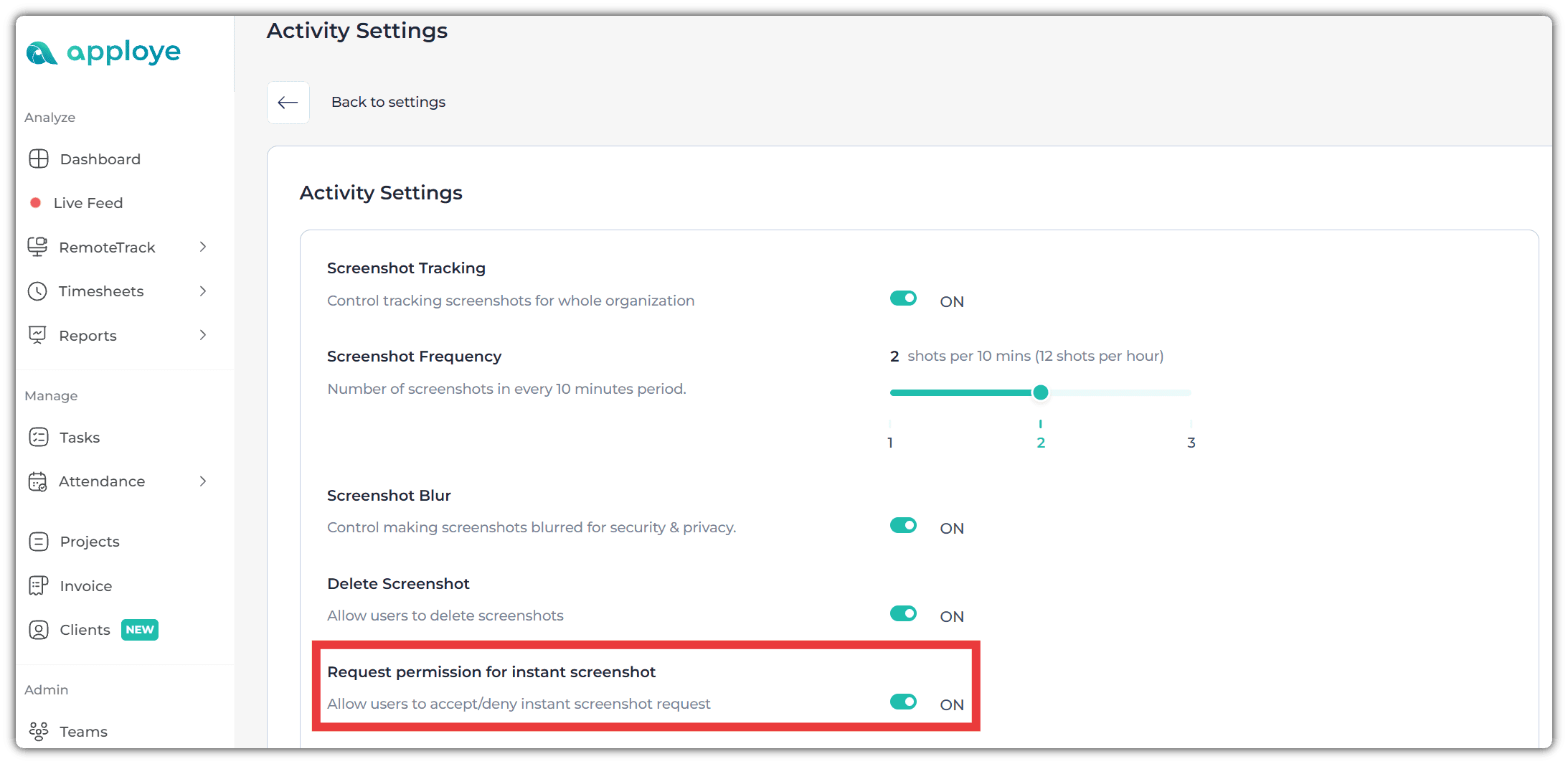Image resolution: width=1568 pixels, height=764 pixels.
Task: Expand the RemoteTrack submenu chevron
Action: (x=203, y=247)
